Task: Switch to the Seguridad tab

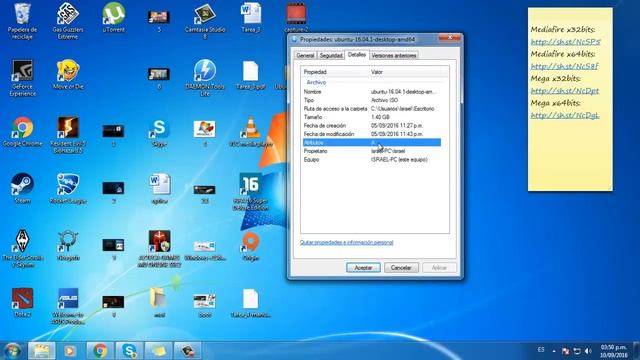Action: 331,55
